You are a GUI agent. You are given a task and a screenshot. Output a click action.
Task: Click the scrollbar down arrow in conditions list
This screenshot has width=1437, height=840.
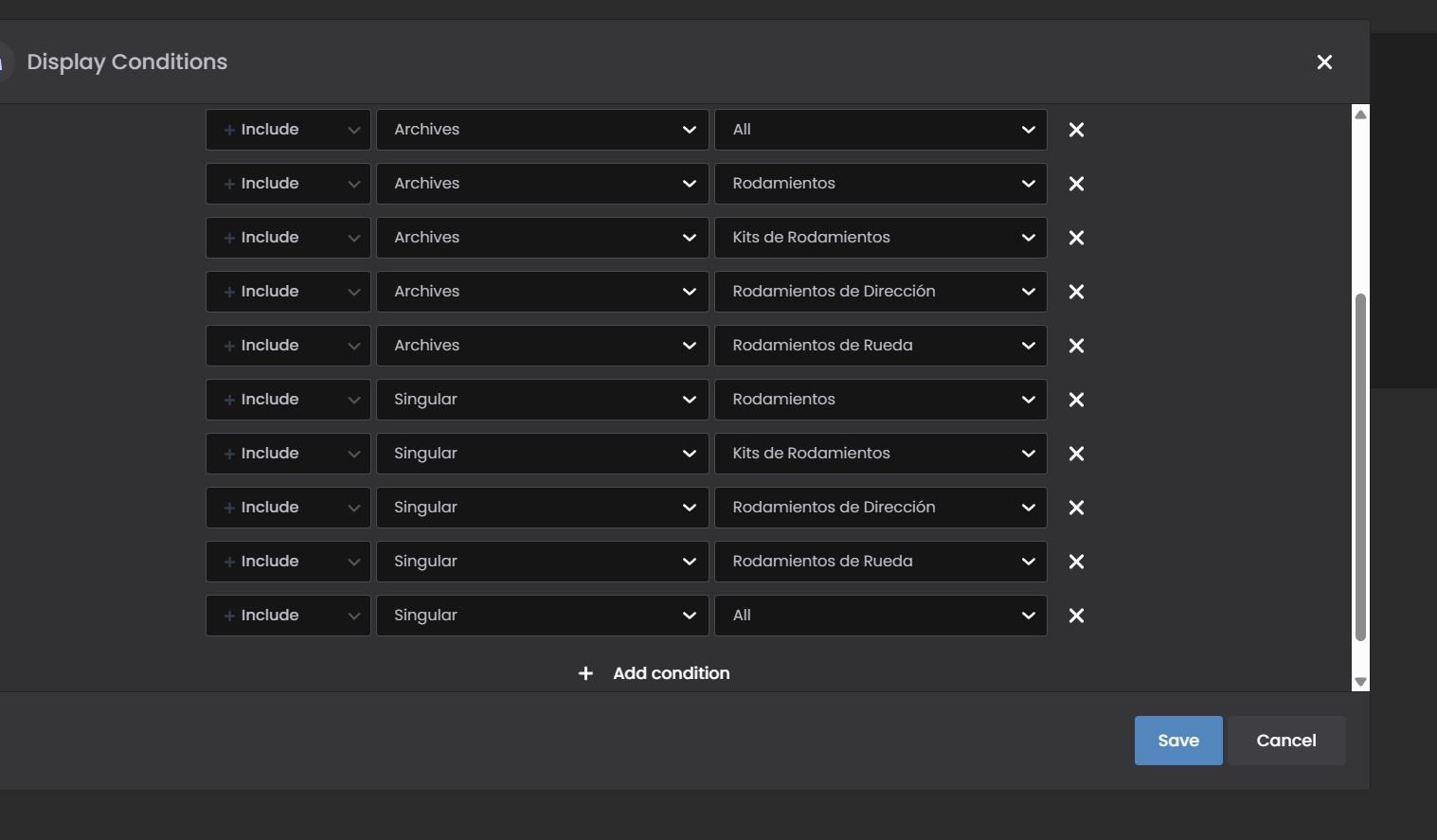pyautogui.click(x=1360, y=682)
